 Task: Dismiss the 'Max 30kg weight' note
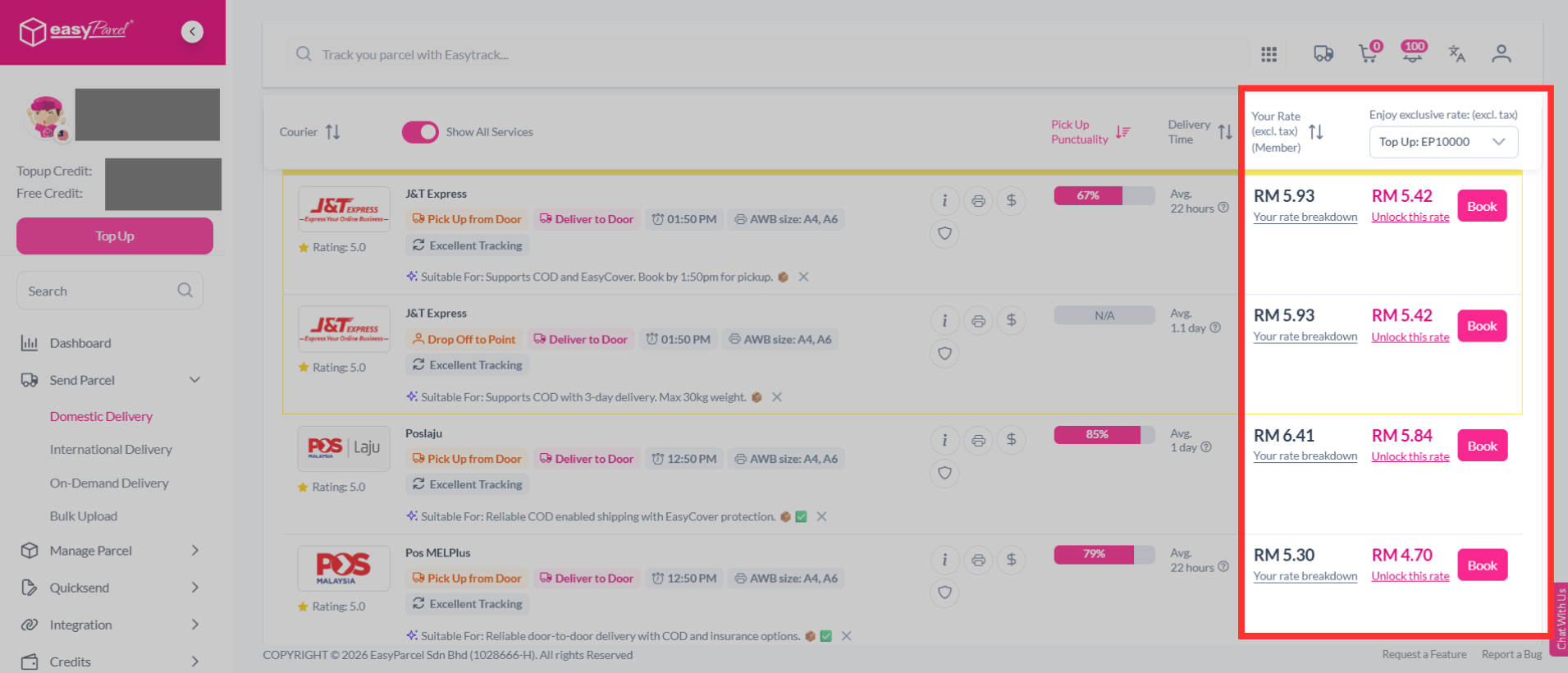point(776,397)
